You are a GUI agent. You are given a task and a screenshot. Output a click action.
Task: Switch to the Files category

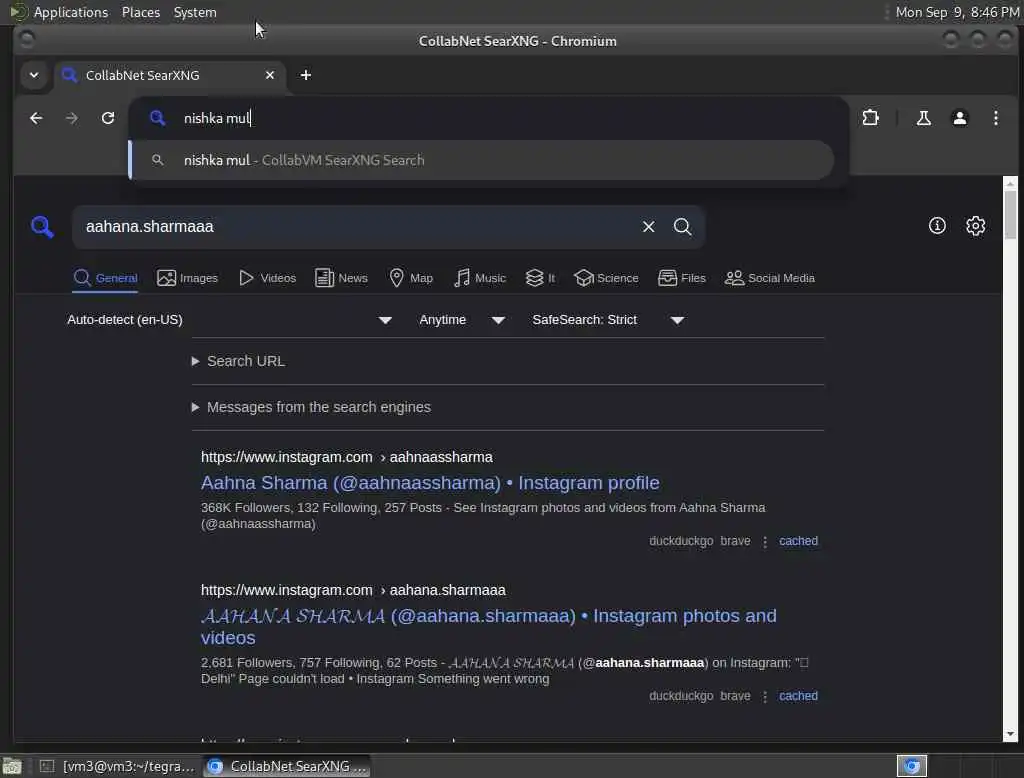pyautogui.click(x=682, y=278)
